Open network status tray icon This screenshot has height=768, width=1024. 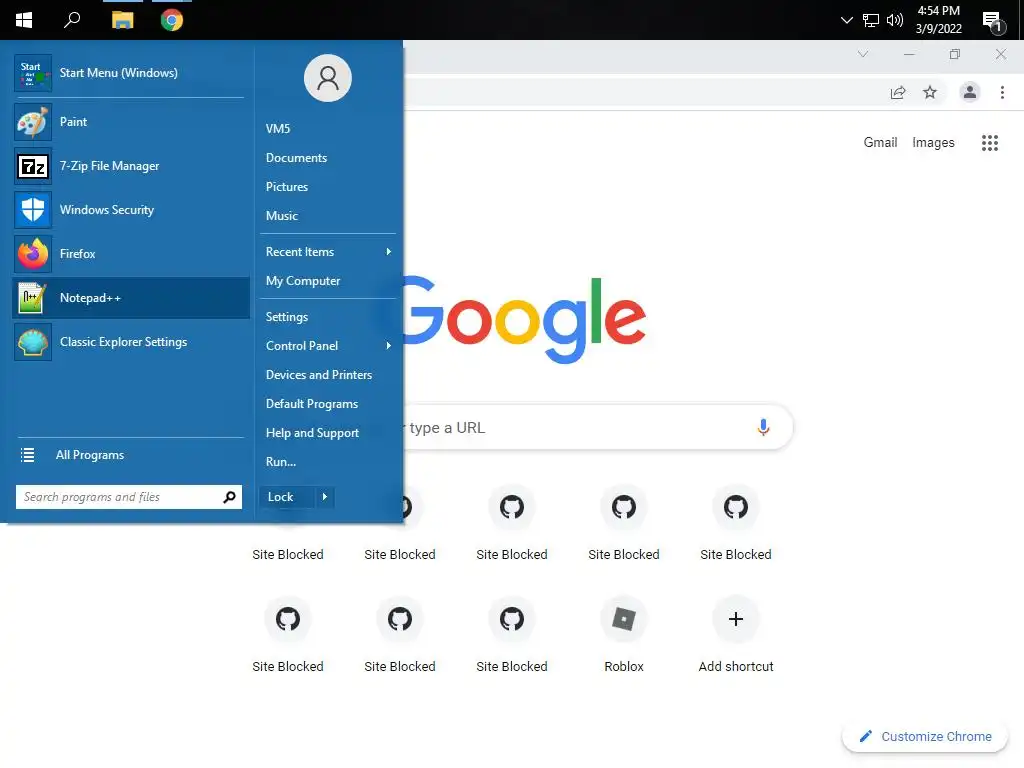click(x=871, y=20)
